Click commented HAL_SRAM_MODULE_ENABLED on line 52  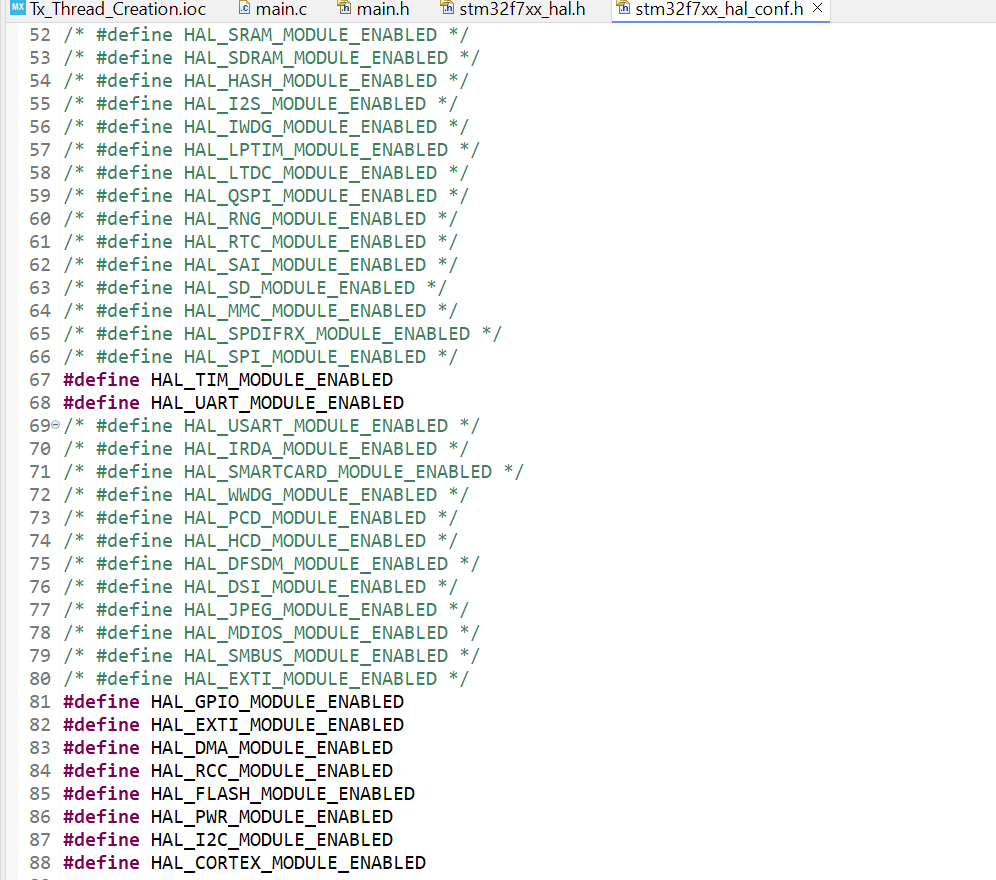[x=311, y=35]
